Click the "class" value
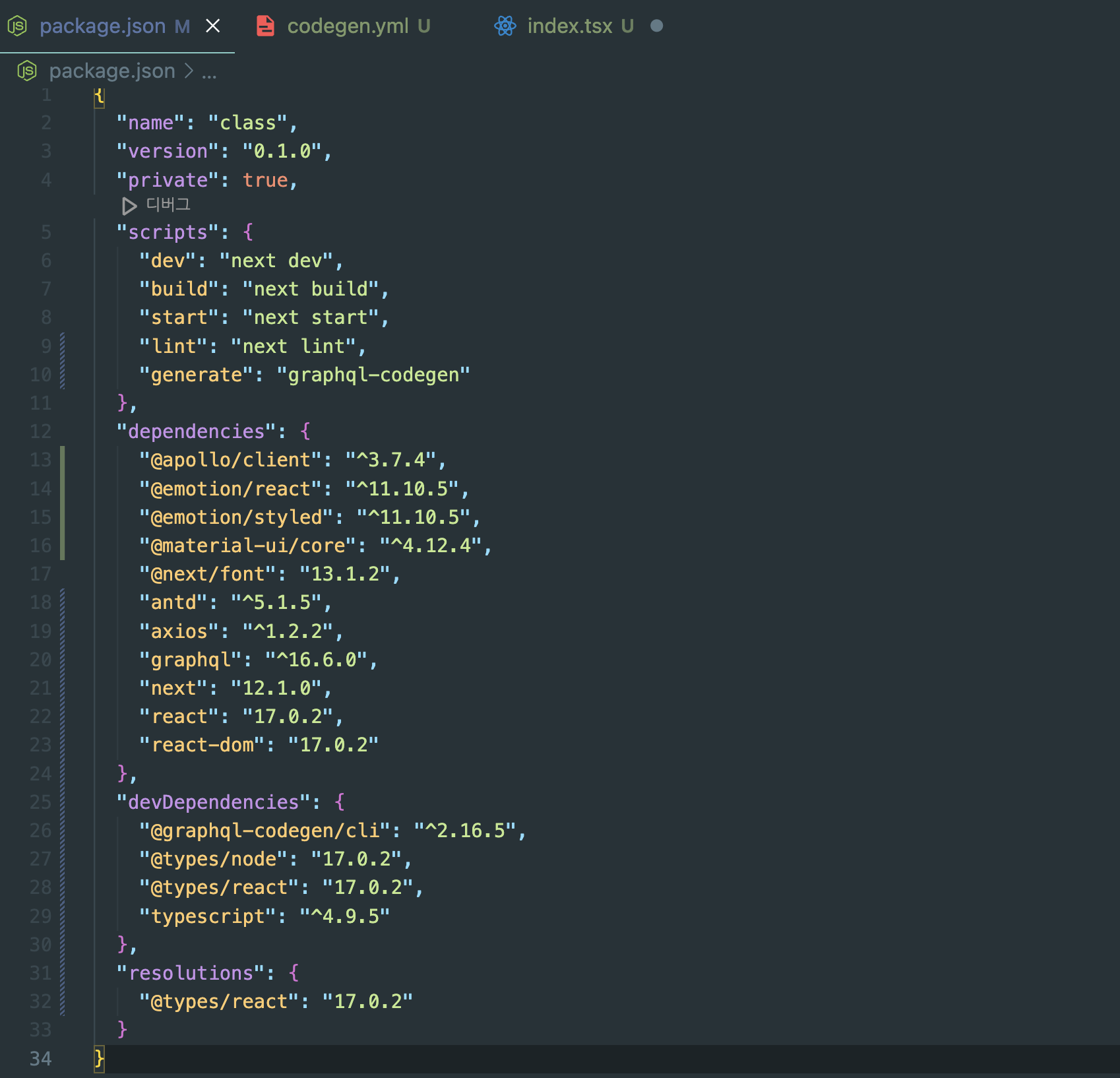 248,123
